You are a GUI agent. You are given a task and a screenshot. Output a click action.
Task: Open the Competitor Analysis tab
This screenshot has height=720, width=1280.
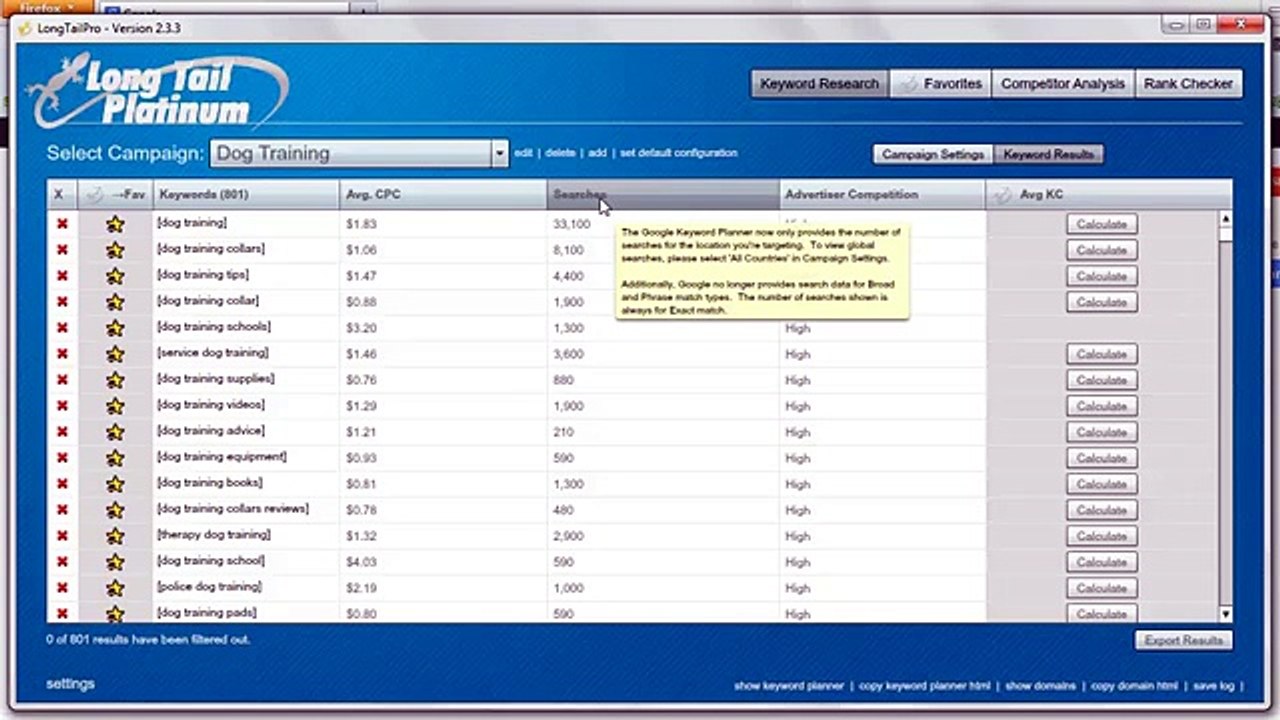pyautogui.click(x=1063, y=84)
